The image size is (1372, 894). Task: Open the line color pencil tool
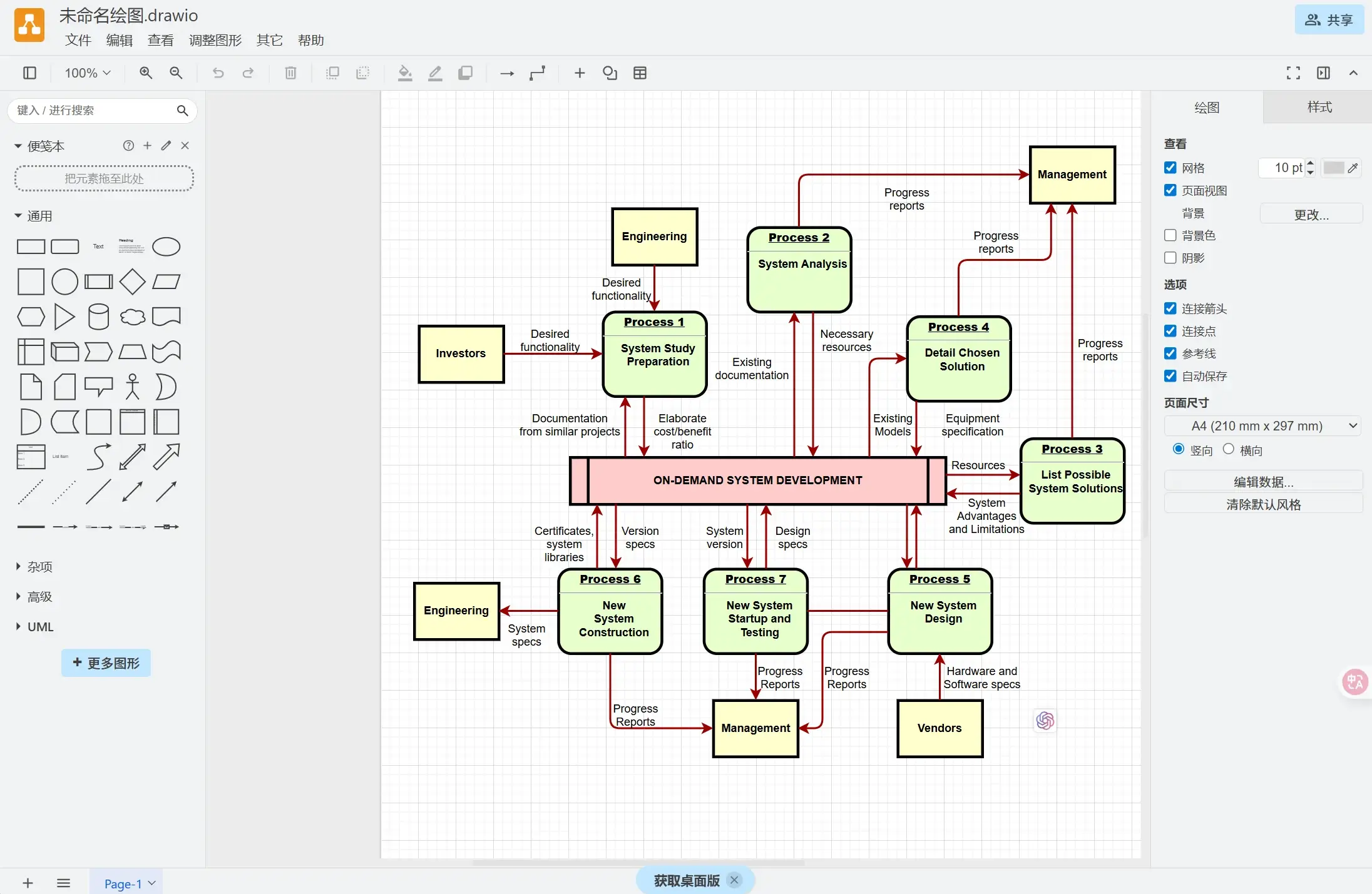[435, 73]
